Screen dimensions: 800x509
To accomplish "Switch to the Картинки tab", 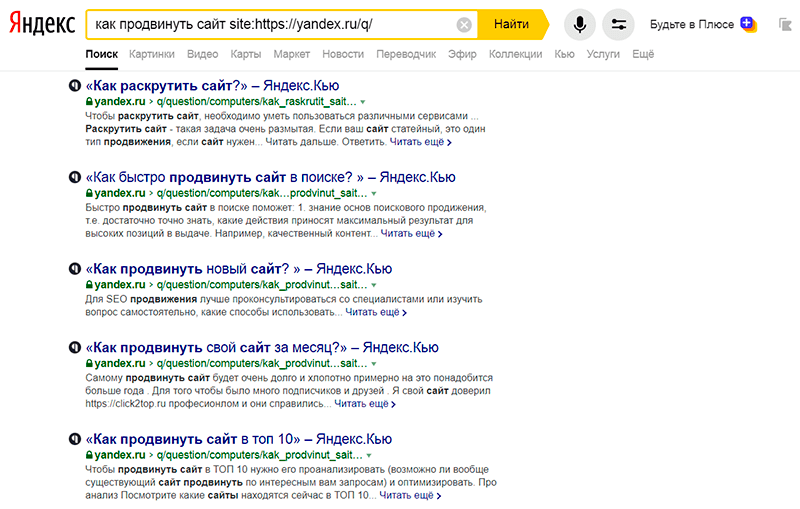I will tap(152, 54).
